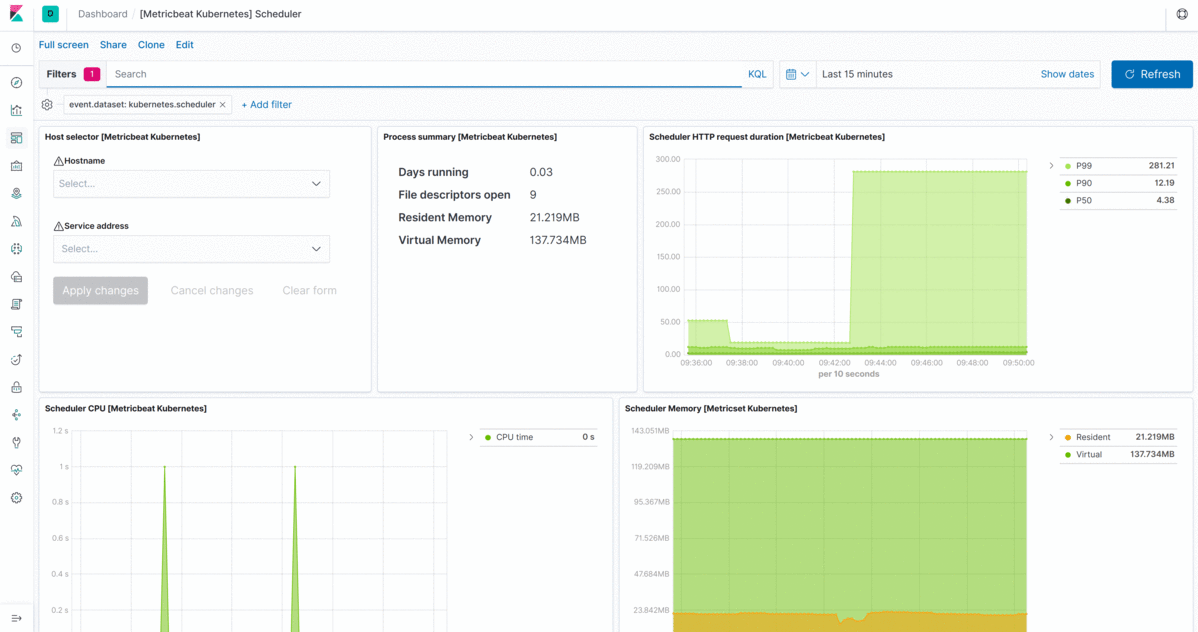Open Logs via the scroll icon
This screenshot has width=1198, height=632.
pos(16,304)
